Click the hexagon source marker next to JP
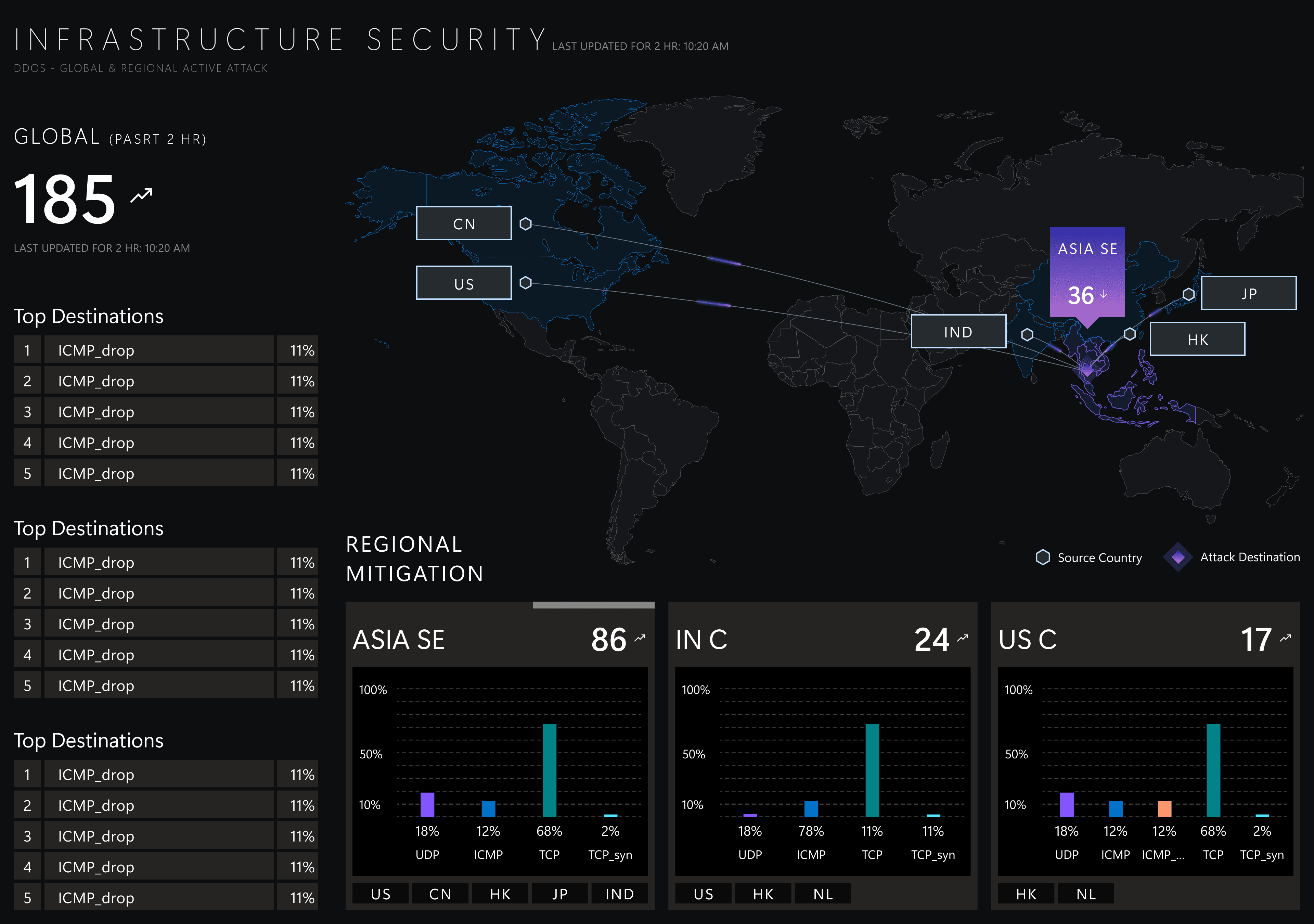This screenshot has width=1314, height=924. pyautogui.click(x=1189, y=294)
